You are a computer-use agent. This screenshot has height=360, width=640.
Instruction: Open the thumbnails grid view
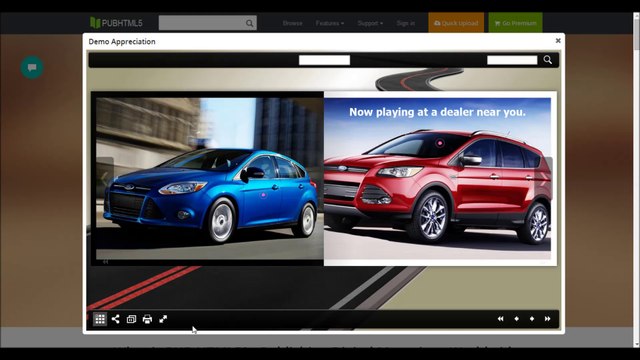point(100,319)
